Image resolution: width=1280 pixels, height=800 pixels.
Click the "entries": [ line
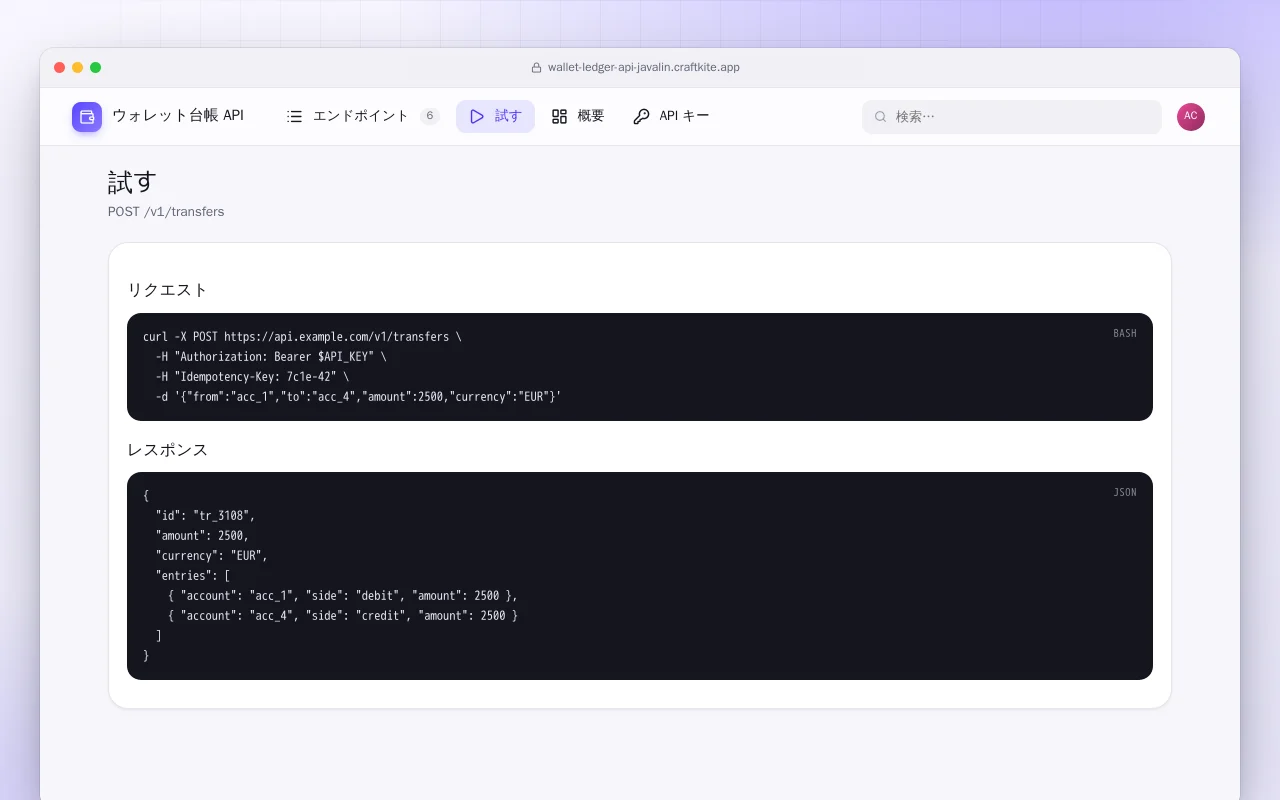point(193,576)
